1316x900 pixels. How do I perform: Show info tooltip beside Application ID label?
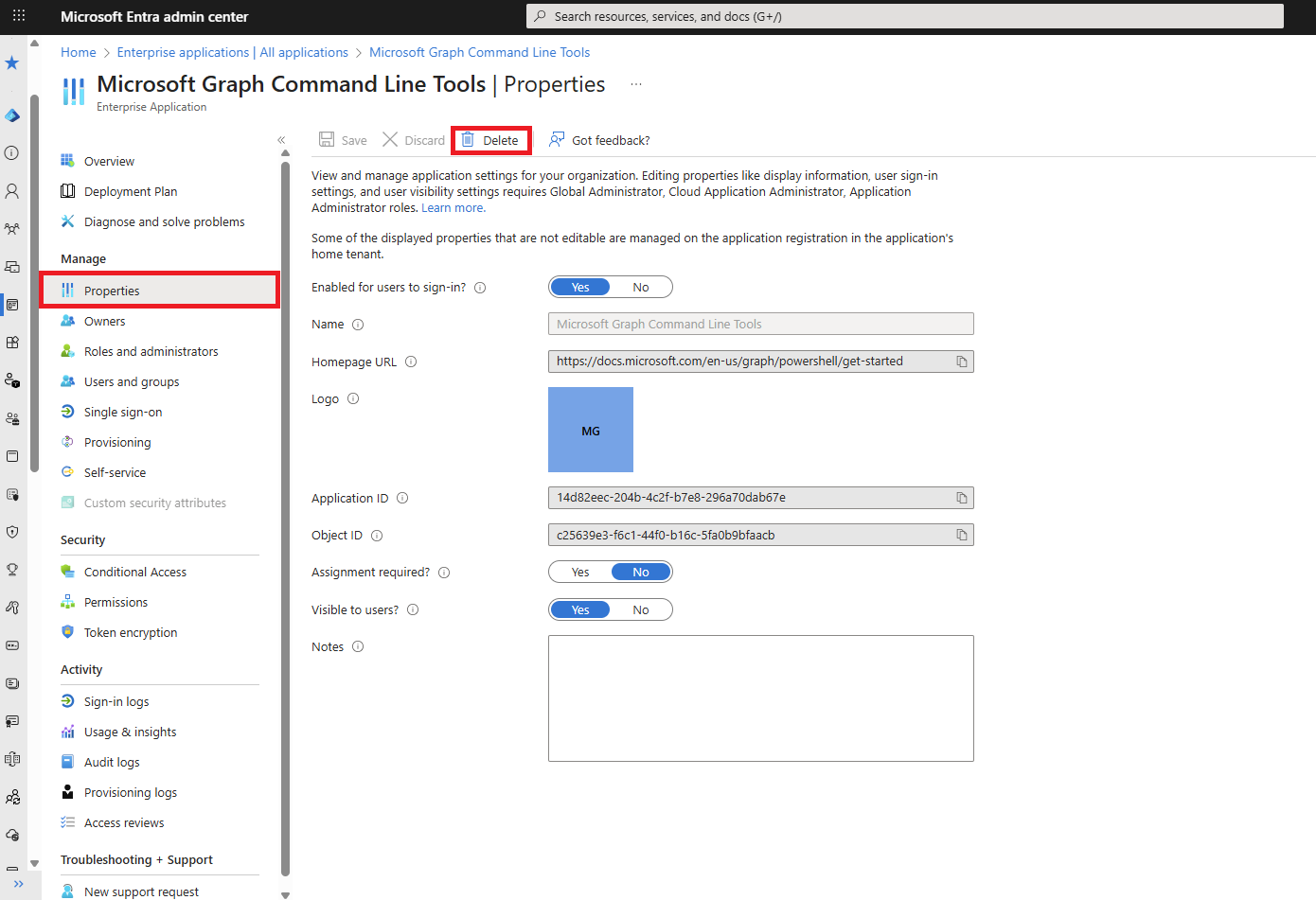click(402, 498)
